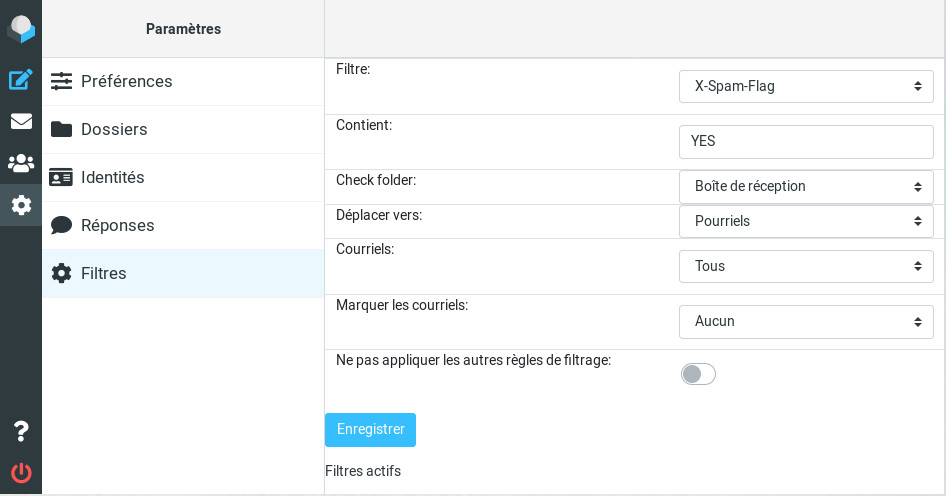The image size is (946, 496).
Task: Toggle Ne pas appliquer les autres règles switch
Action: [x=698, y=374]
